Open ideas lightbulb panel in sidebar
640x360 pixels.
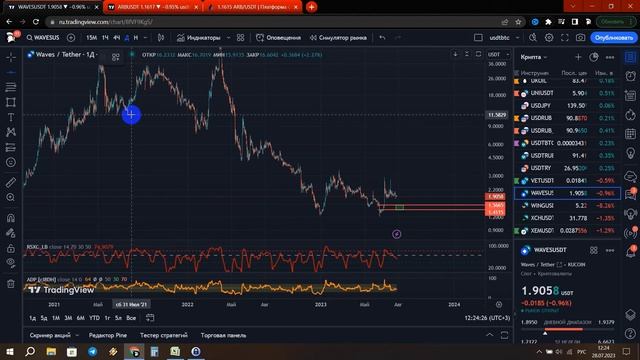point(631,153)
